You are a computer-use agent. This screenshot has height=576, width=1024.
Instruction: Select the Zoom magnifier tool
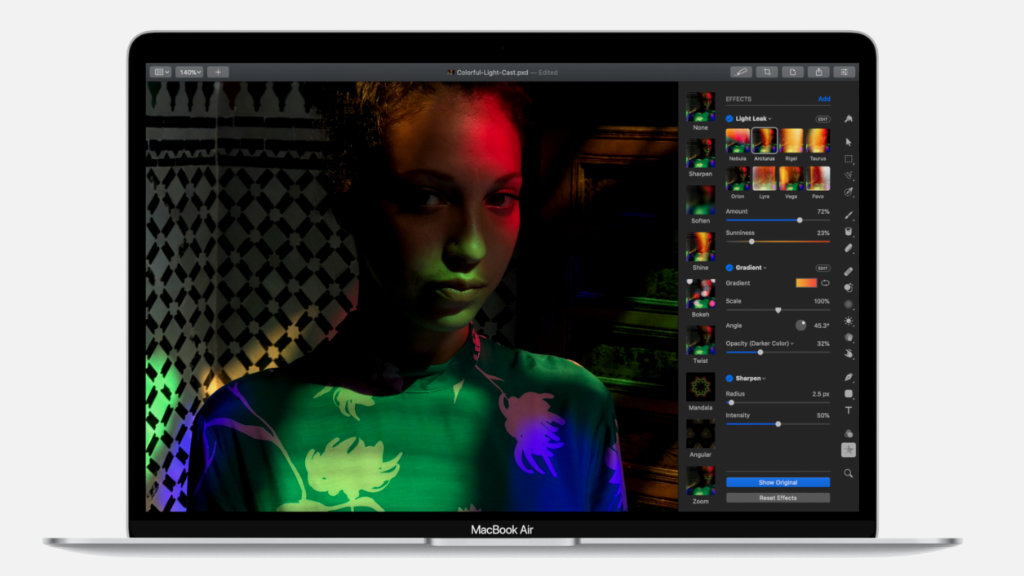[848, 473]
